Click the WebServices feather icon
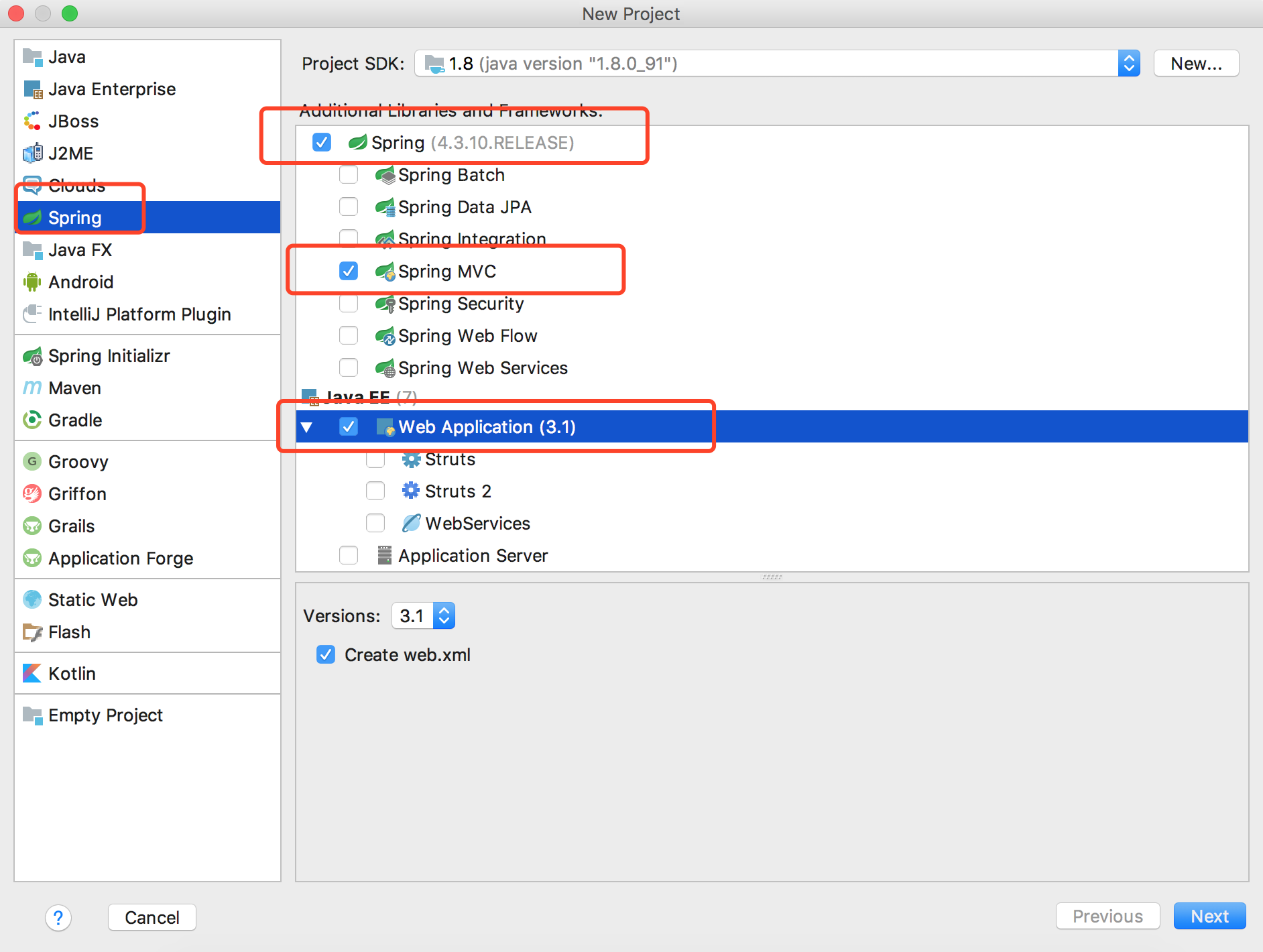The width and height of the screenshot is (1263, 952). 411,524
